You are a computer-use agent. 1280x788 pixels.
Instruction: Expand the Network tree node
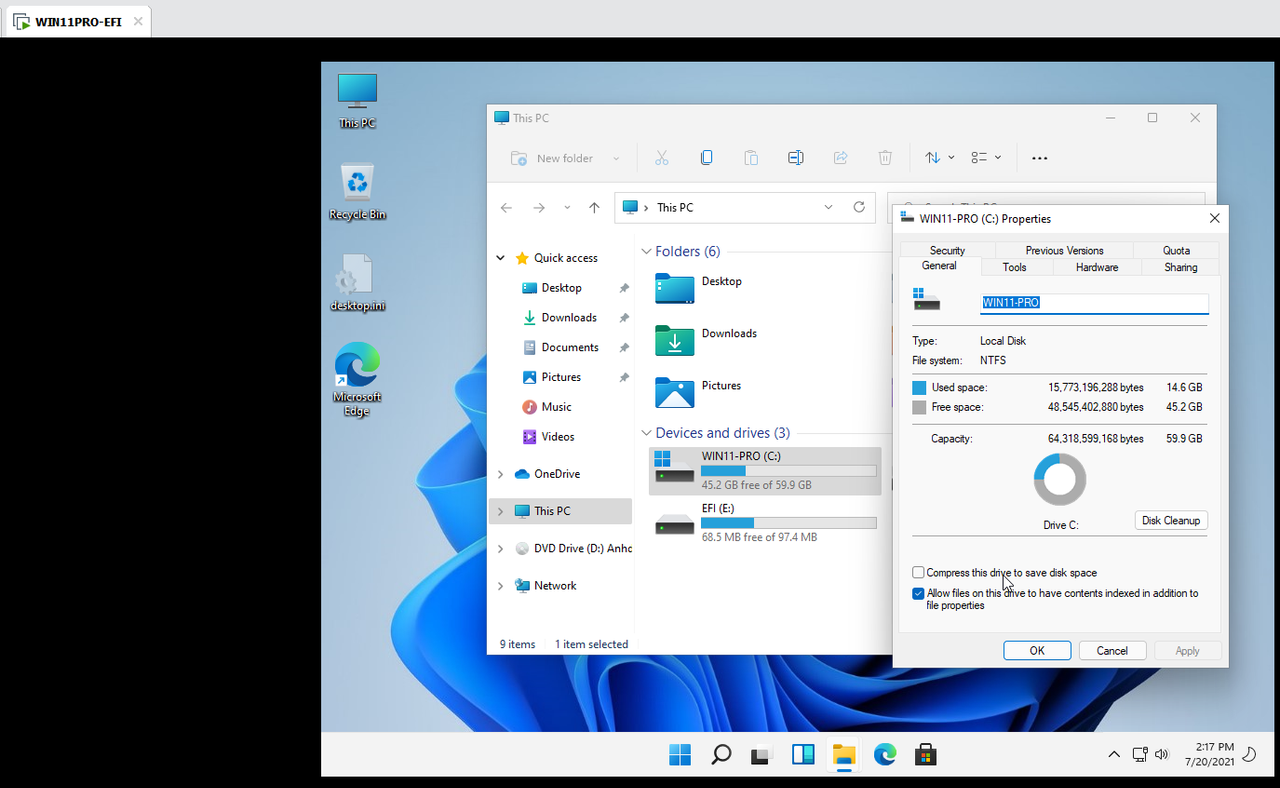pos(501,586)
